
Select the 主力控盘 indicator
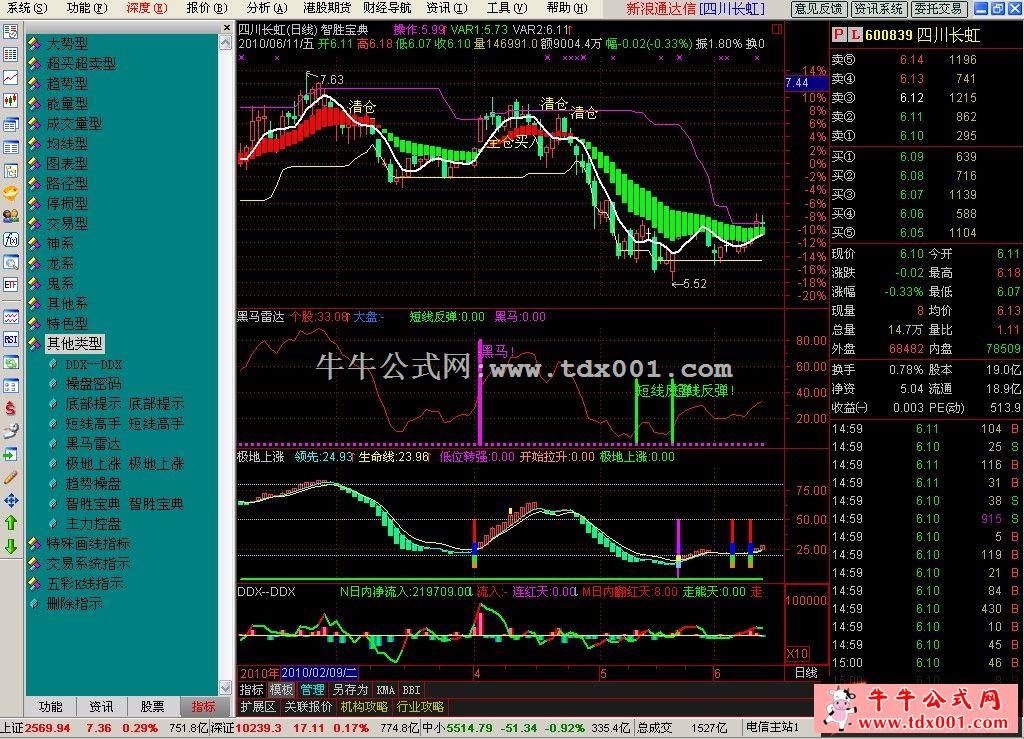pyautogui.click(x=93, y=524)
